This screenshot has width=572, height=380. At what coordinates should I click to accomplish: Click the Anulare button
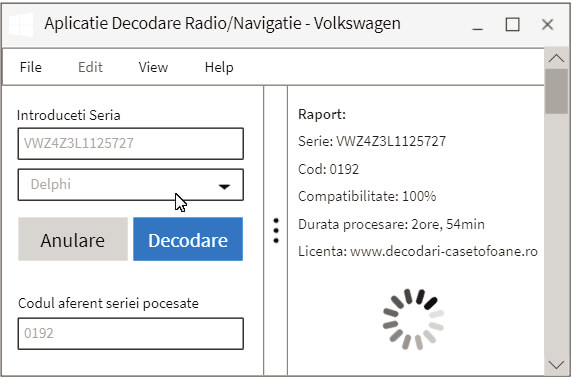(x=73, y=239)
